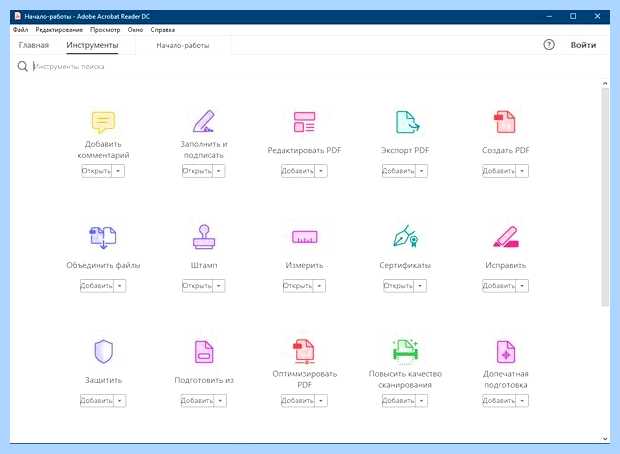This screenshot has width=620, height=454.
Task: Expand dropdown arrow under Экспорт PDF
Action: coord(422,171)
